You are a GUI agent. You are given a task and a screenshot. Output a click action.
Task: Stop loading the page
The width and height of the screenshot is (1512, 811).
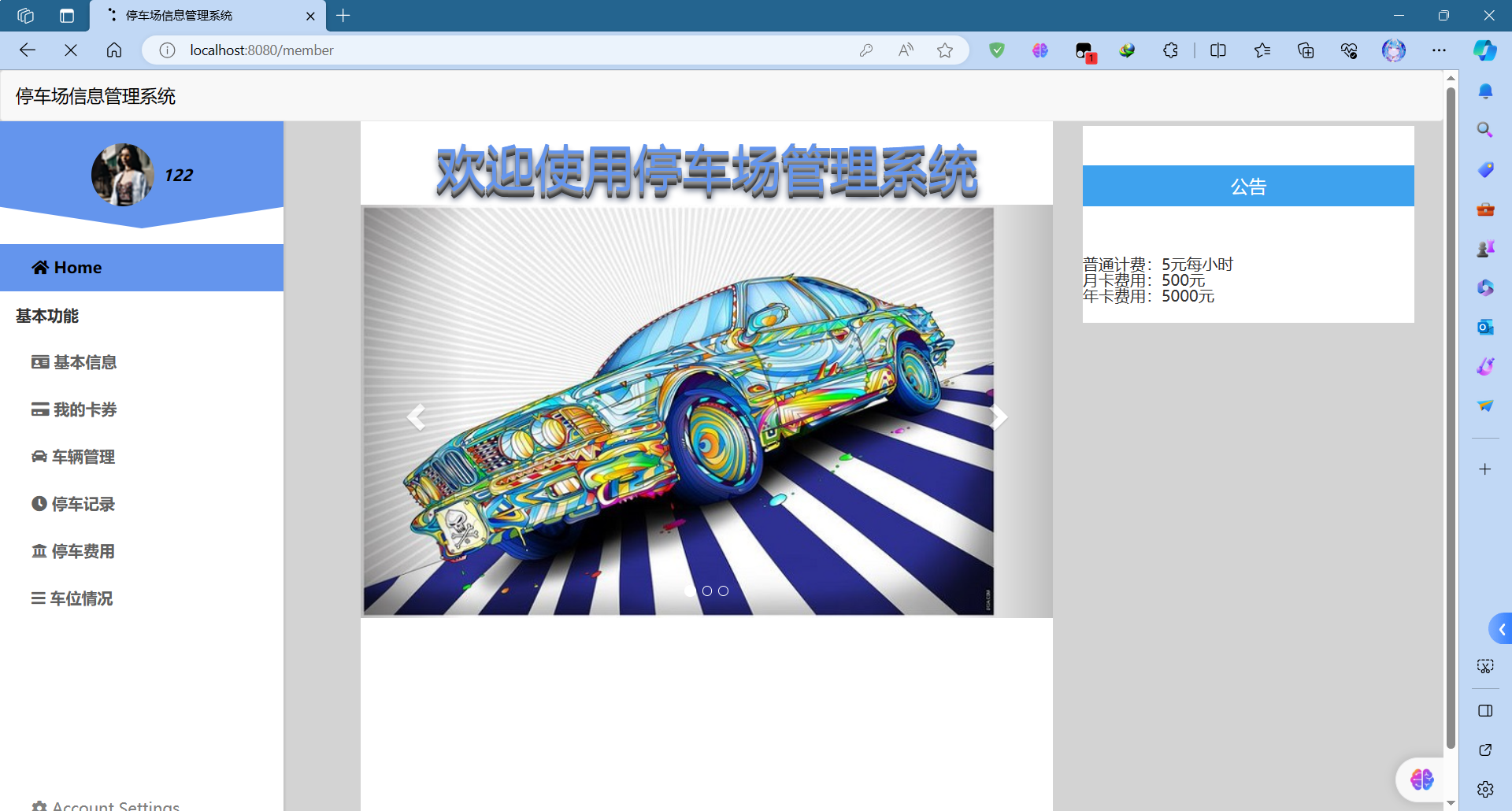pos(71,50)
